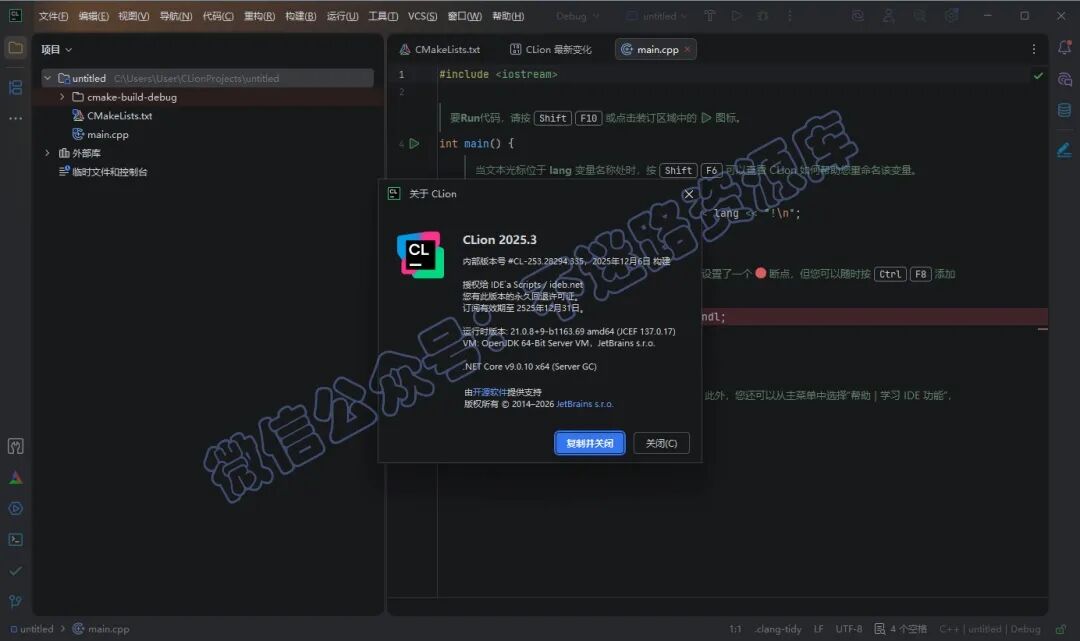Select 临时文件和控制台 tree item
The width and height of the screenshot is (1080, 641).
click(110, 171)
